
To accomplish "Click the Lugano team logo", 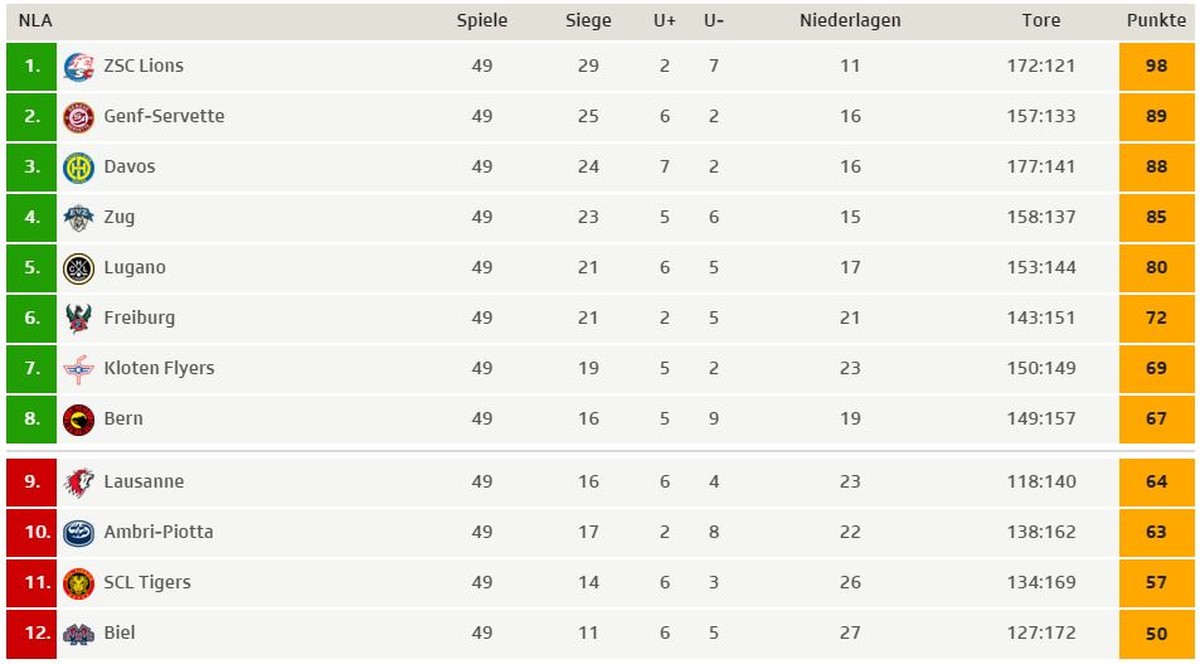I will click(x=78, y=268).
